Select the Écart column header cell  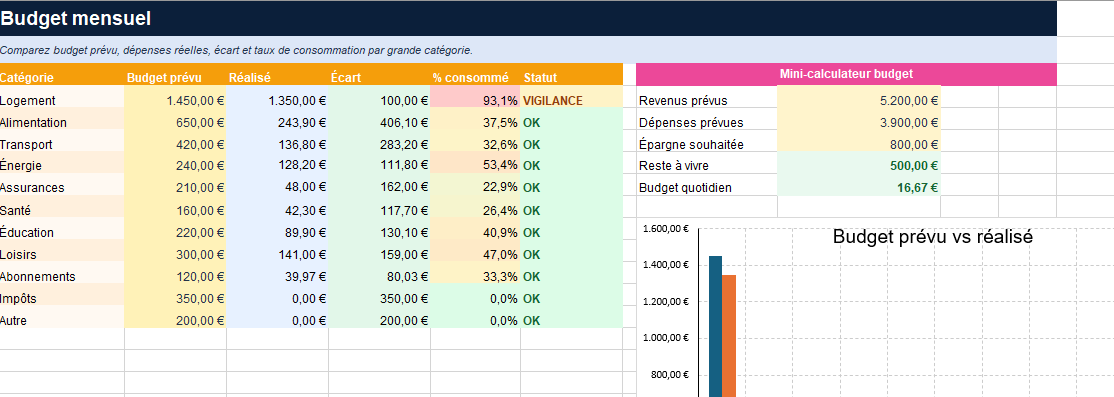tap(379, 77)
